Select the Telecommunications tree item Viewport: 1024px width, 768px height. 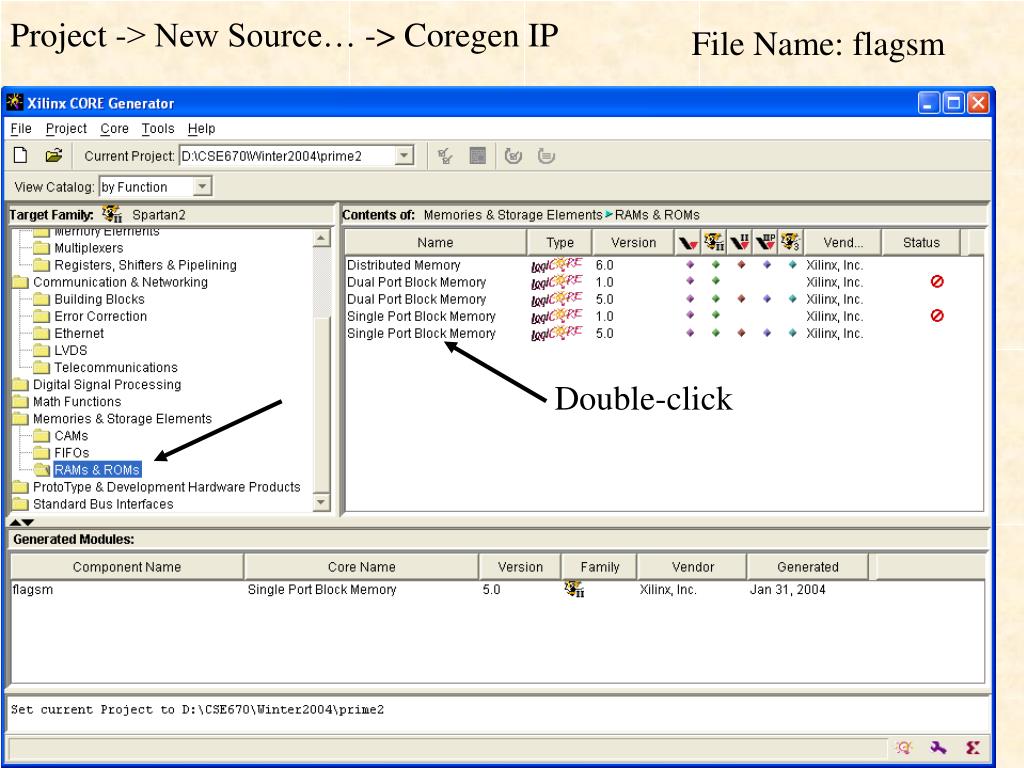(x=116, y=368)
